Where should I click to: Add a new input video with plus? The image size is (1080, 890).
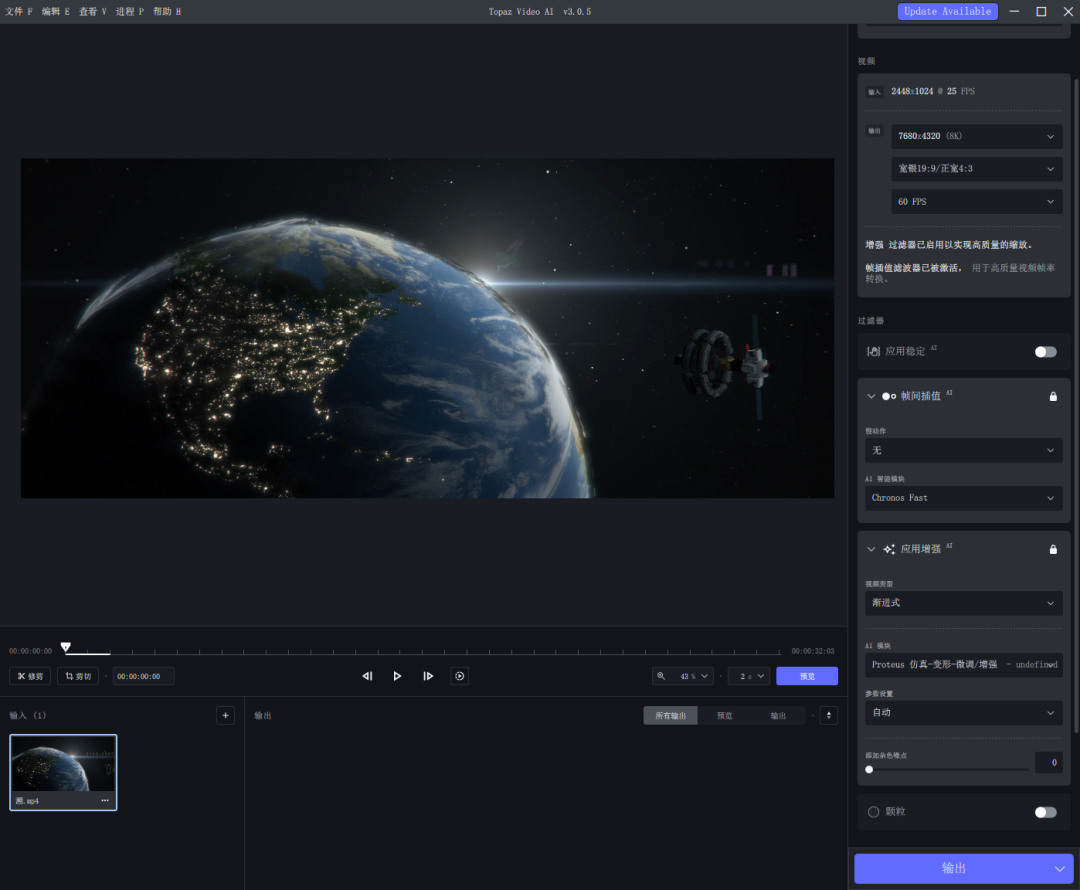(x=225, y=715)
